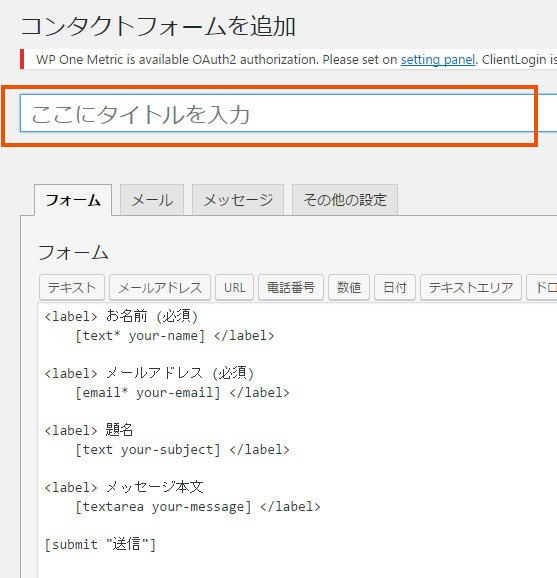Insert a メールアドレス form tag
The height and width of the screenshot is (578, 557).
pyautogui.click(x=160, y=288)
